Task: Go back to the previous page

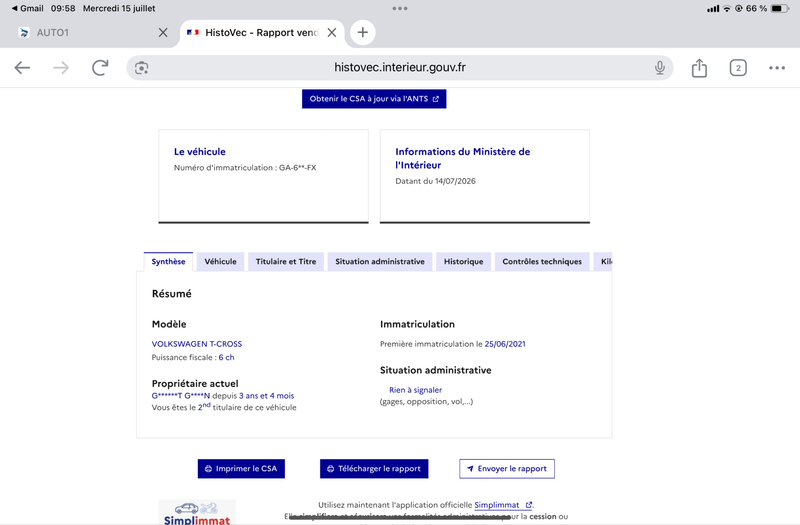Action: pos(22,67)
